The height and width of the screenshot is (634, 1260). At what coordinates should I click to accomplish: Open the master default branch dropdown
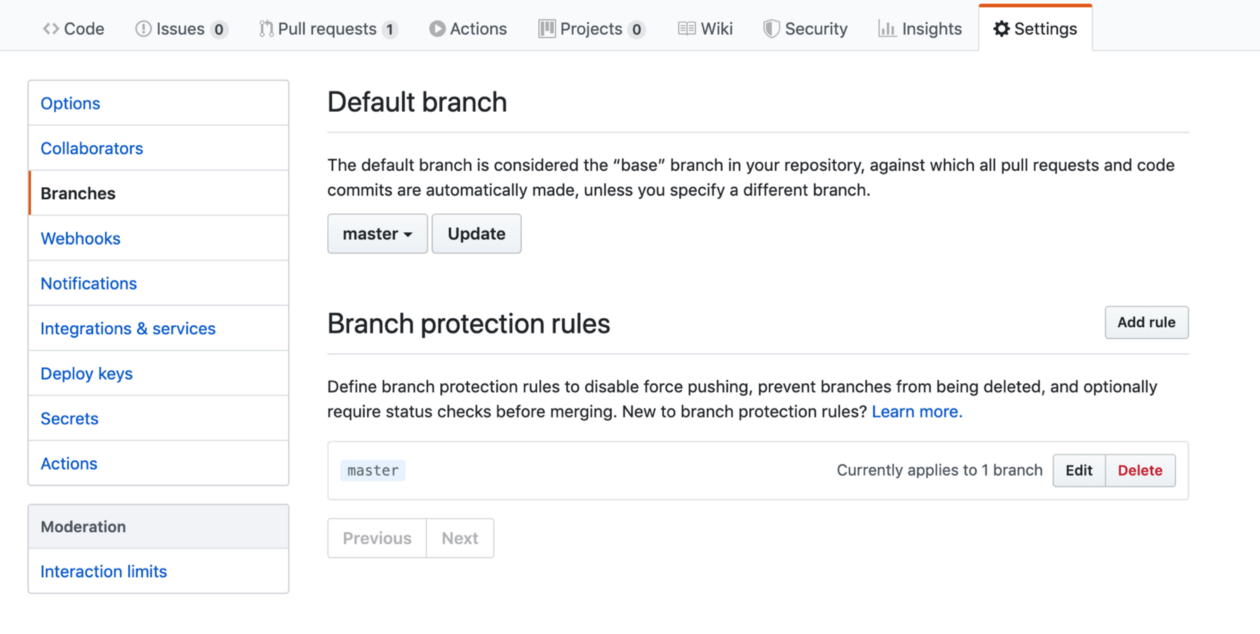pyautogui.click(x=377, y=233)
